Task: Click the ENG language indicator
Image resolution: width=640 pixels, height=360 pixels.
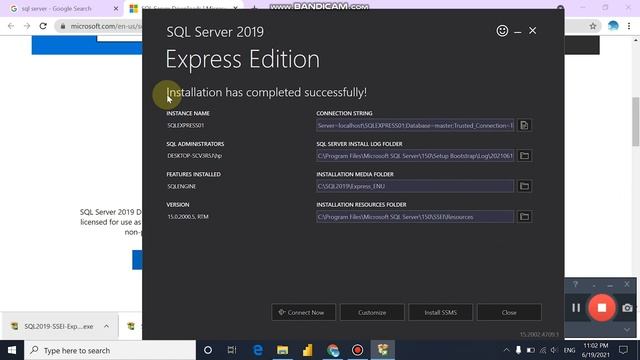Action: pyautogui.click(x=569, y=350)
